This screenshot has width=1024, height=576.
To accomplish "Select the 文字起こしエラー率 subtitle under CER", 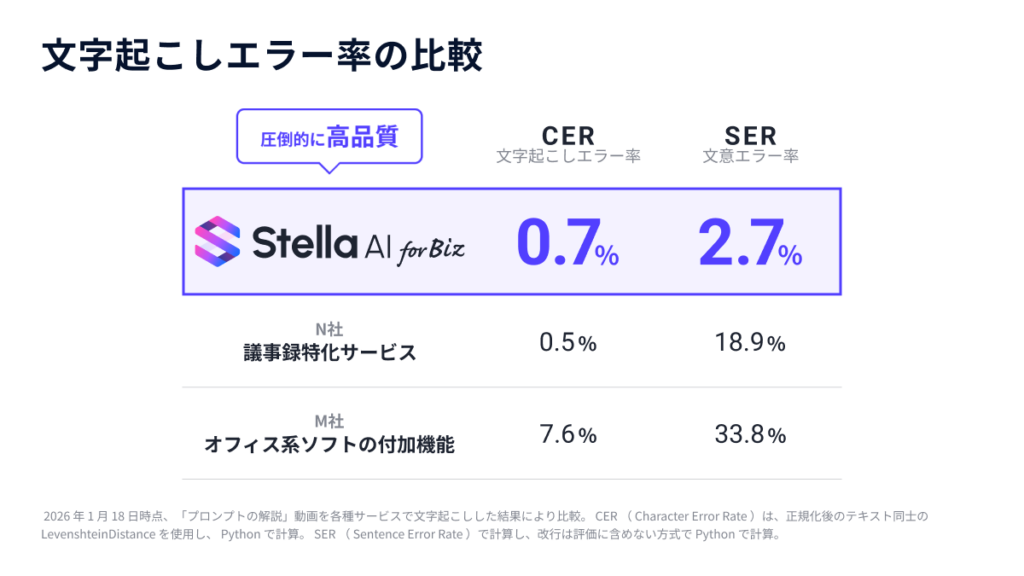I will click(568, 156).
